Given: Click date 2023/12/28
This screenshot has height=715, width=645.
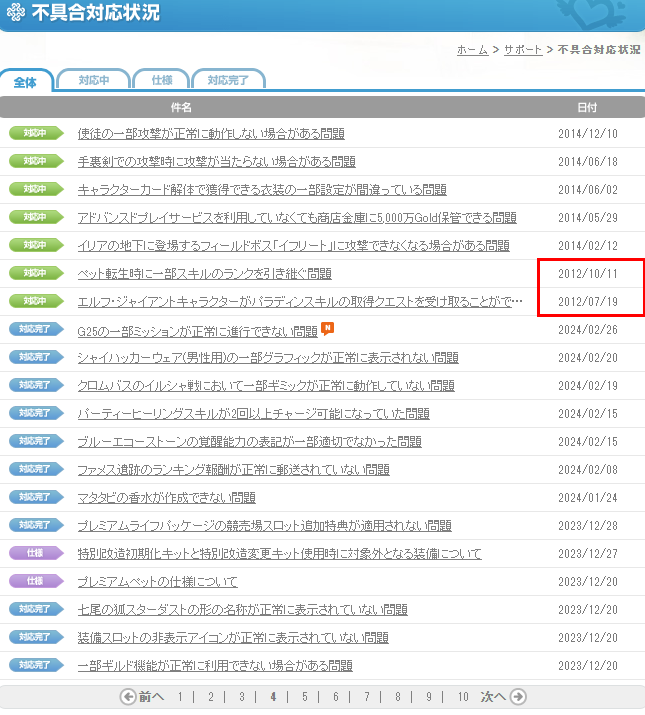Looking at the screenshot, I should pyautogui.click(x=588, y=525).
